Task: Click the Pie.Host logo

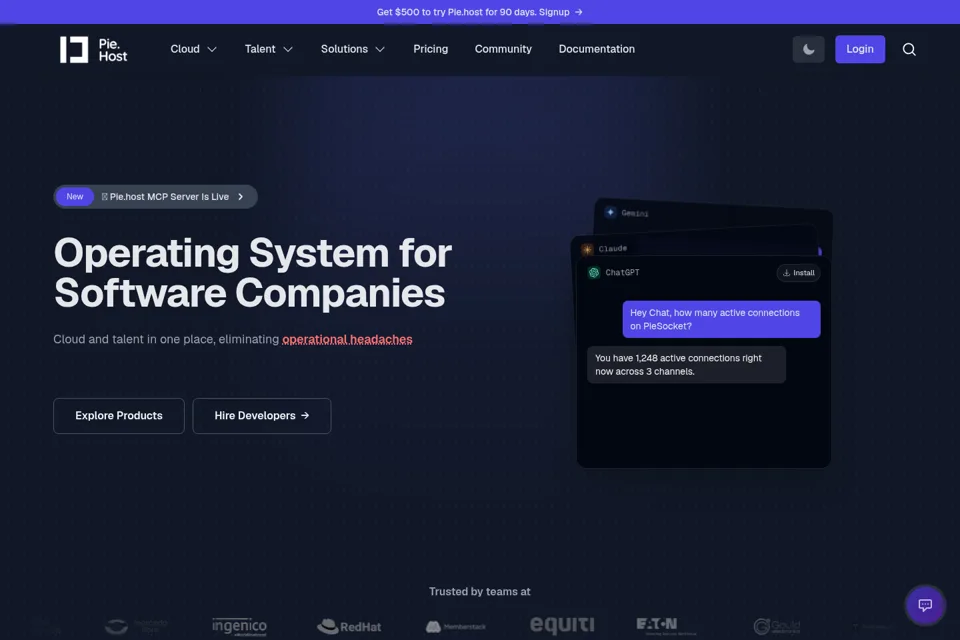Action: pos(94,50)
